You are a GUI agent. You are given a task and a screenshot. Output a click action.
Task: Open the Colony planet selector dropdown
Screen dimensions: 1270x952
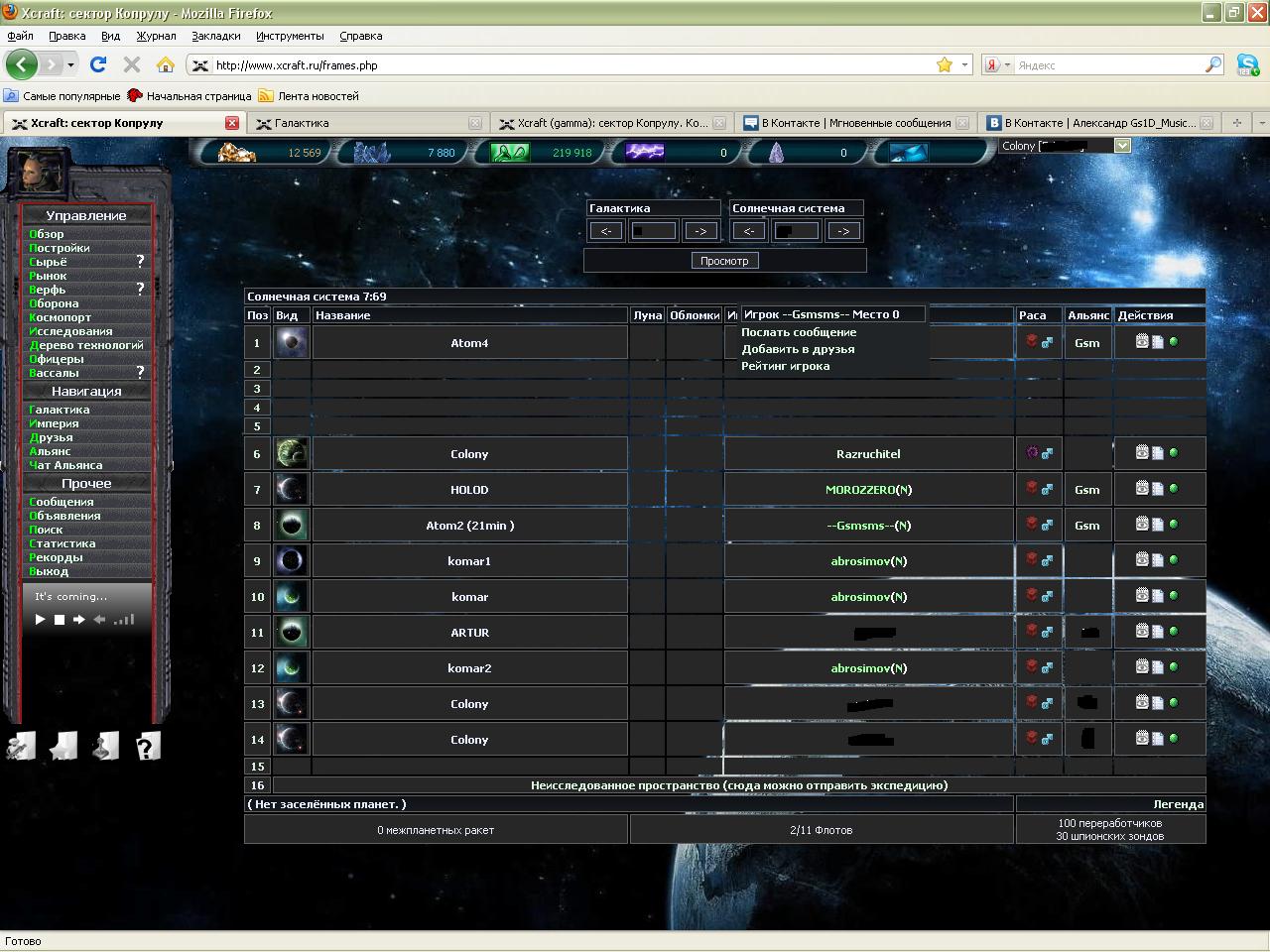tap(1122, 146)
